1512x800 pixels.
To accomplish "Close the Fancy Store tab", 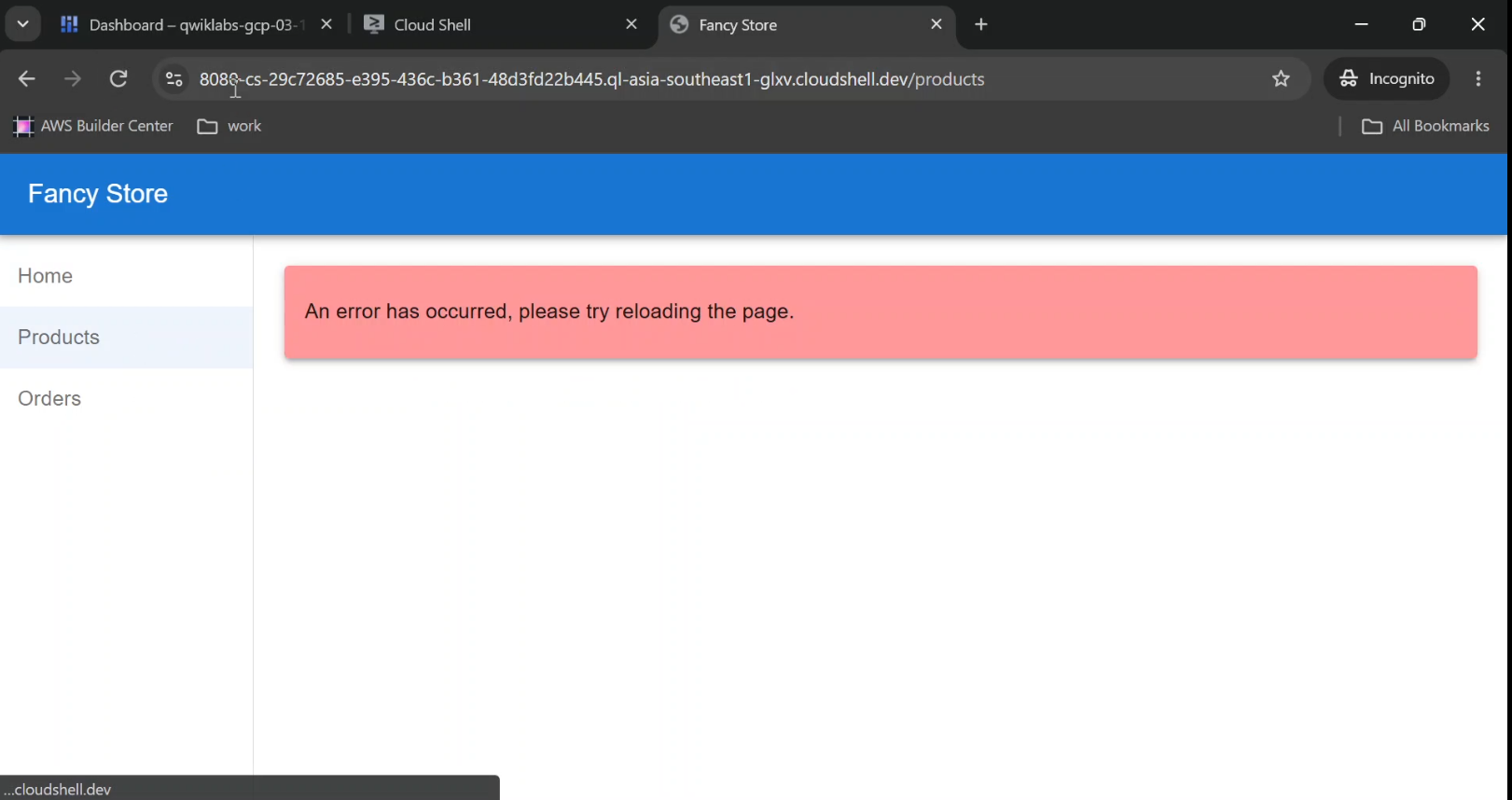I will (x=936, y=25).
